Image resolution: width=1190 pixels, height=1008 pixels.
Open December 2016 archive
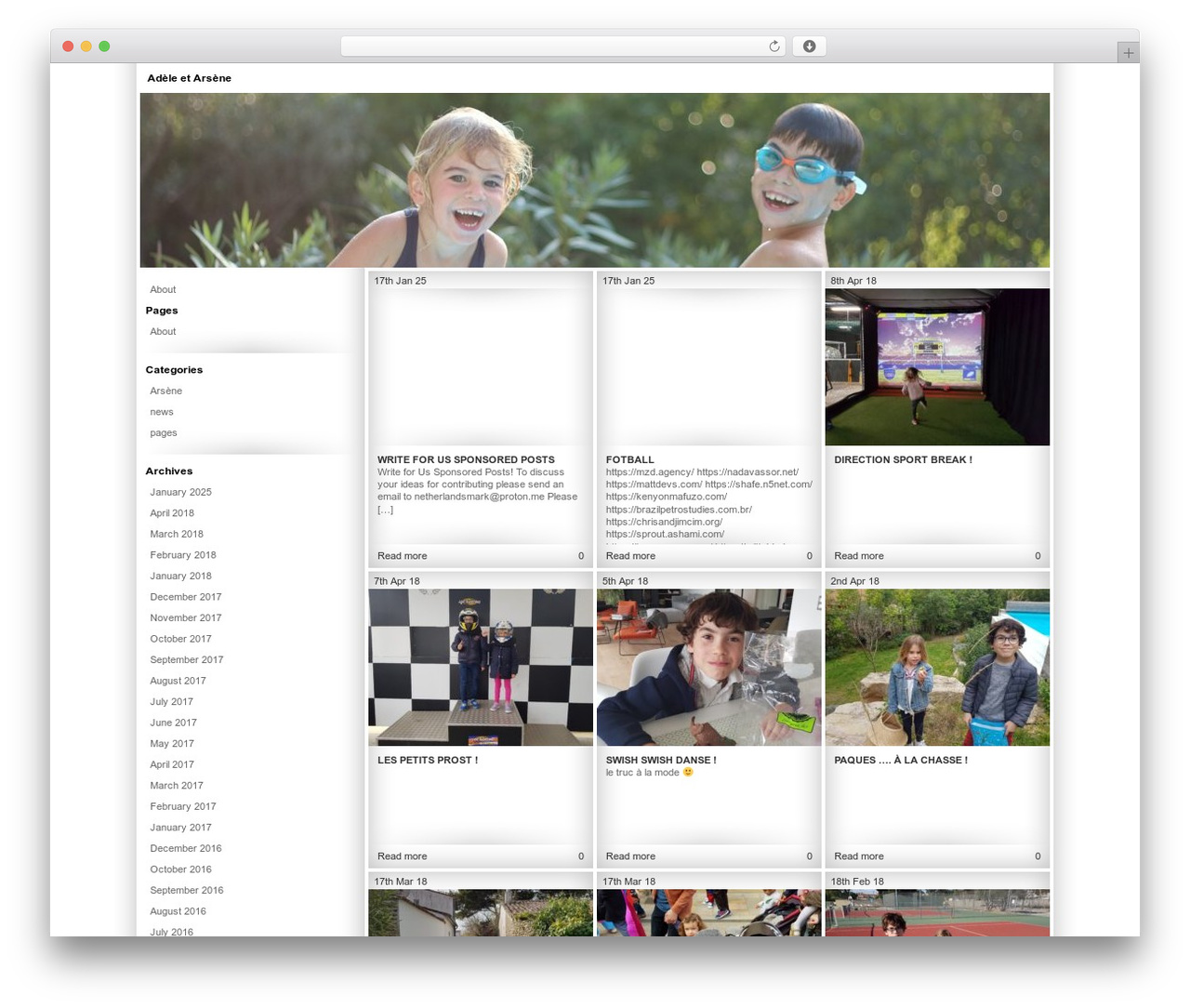click(186, 848)
